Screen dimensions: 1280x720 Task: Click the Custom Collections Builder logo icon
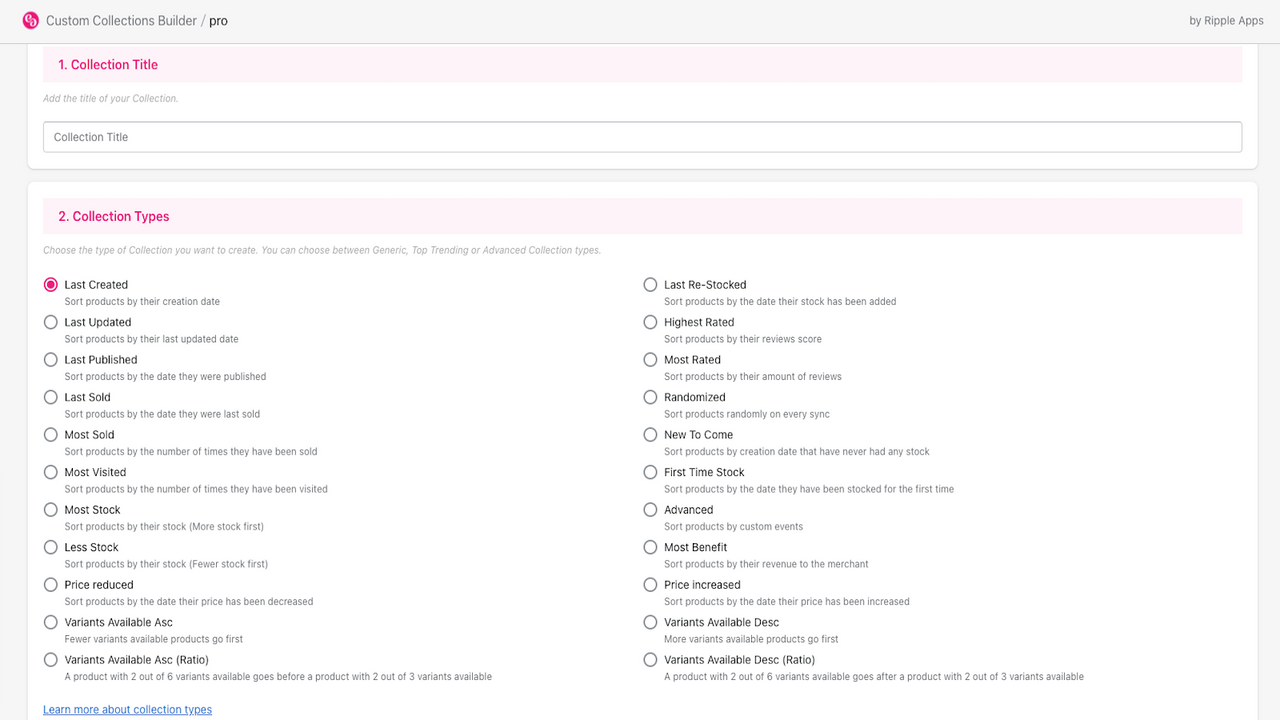[30, 20]
